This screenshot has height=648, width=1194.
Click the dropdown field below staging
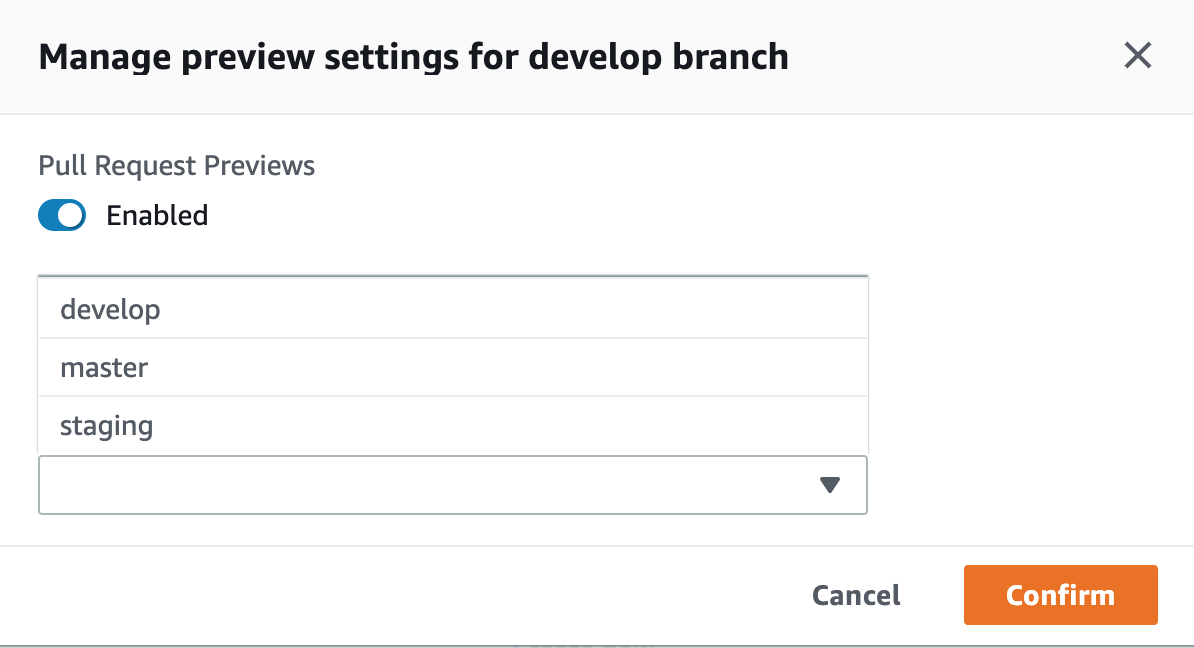click(x=452, y=485)
